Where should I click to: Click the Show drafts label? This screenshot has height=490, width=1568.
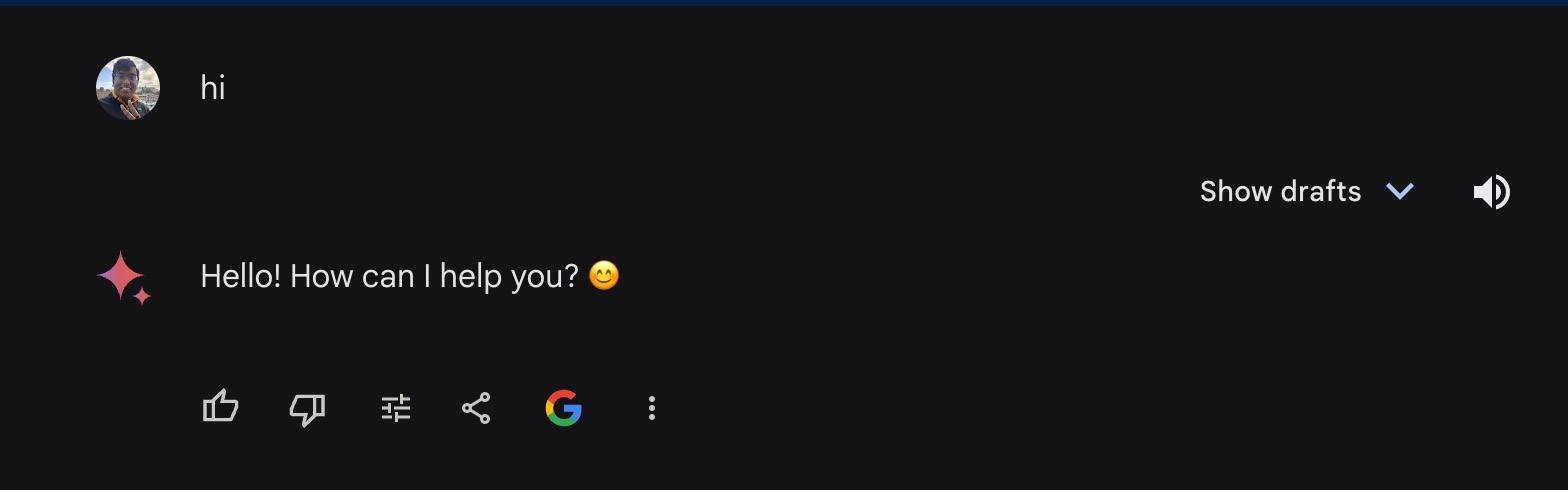click(x=1280, y=191)
